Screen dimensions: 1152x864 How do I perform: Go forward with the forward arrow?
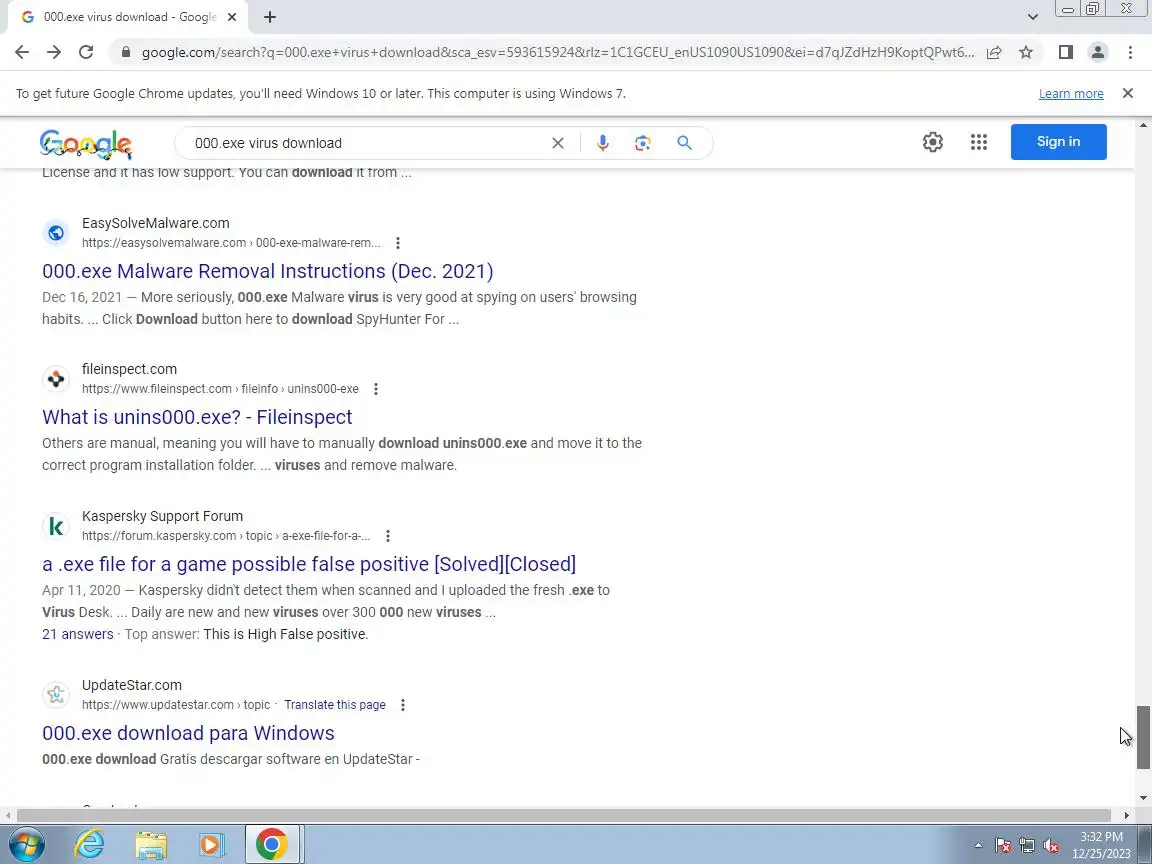(x=54, y=52)
